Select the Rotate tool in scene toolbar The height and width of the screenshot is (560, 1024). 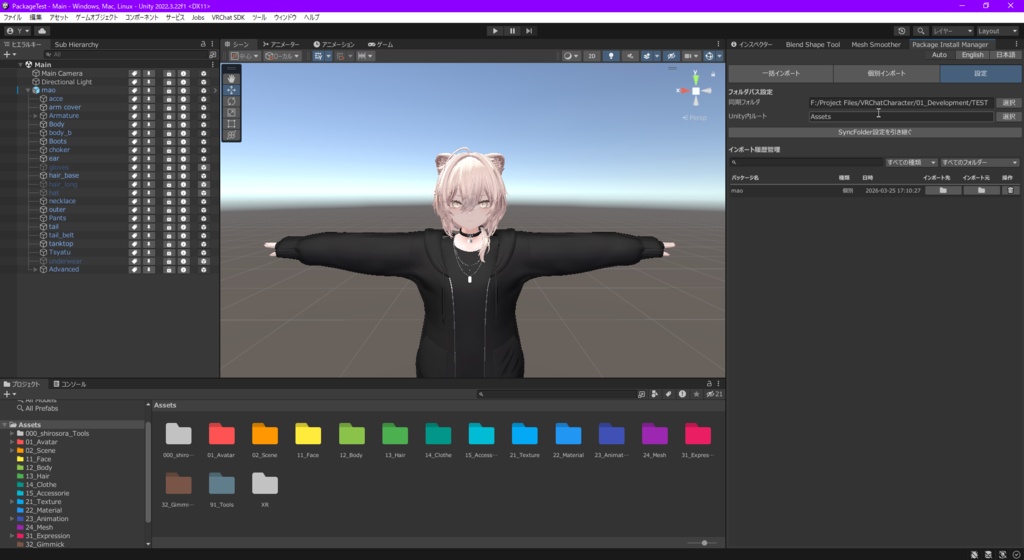[x=231, y=101]
